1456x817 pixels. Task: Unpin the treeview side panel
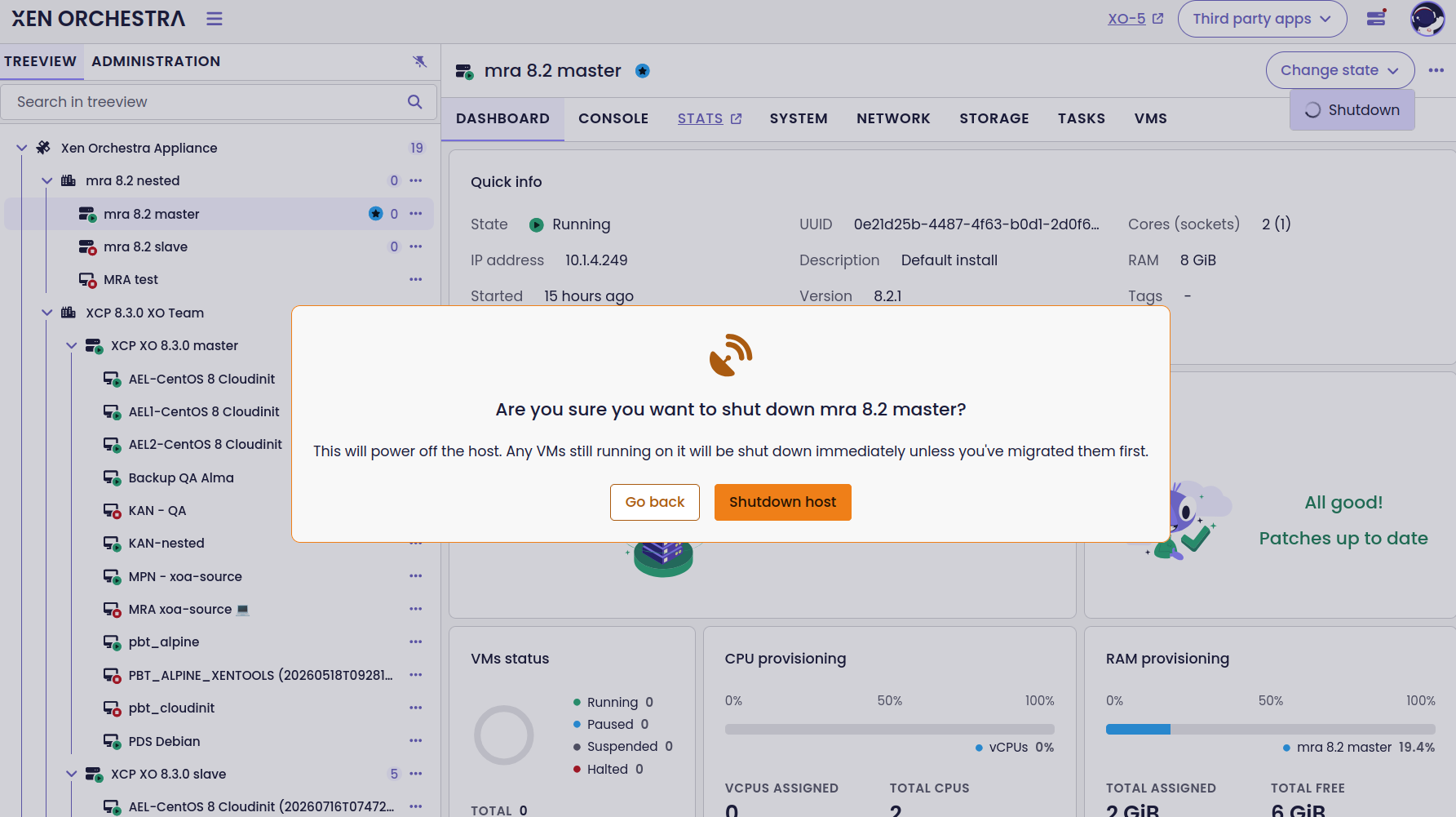coord(420,61)
